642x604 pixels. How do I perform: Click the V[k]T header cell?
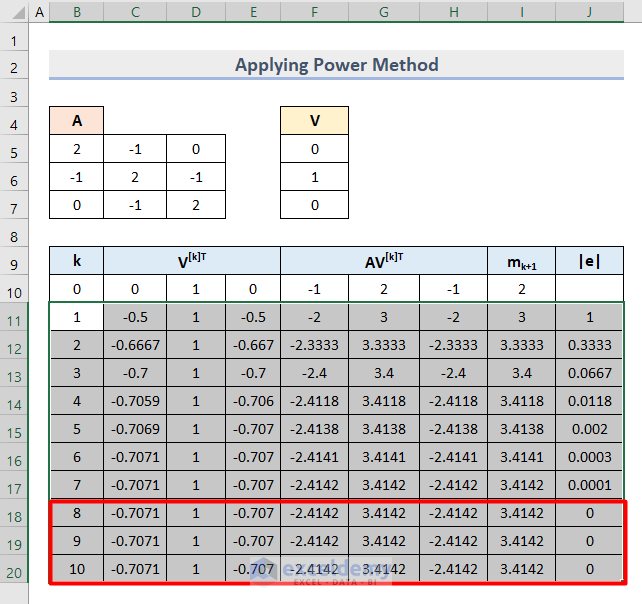[192, 260]
